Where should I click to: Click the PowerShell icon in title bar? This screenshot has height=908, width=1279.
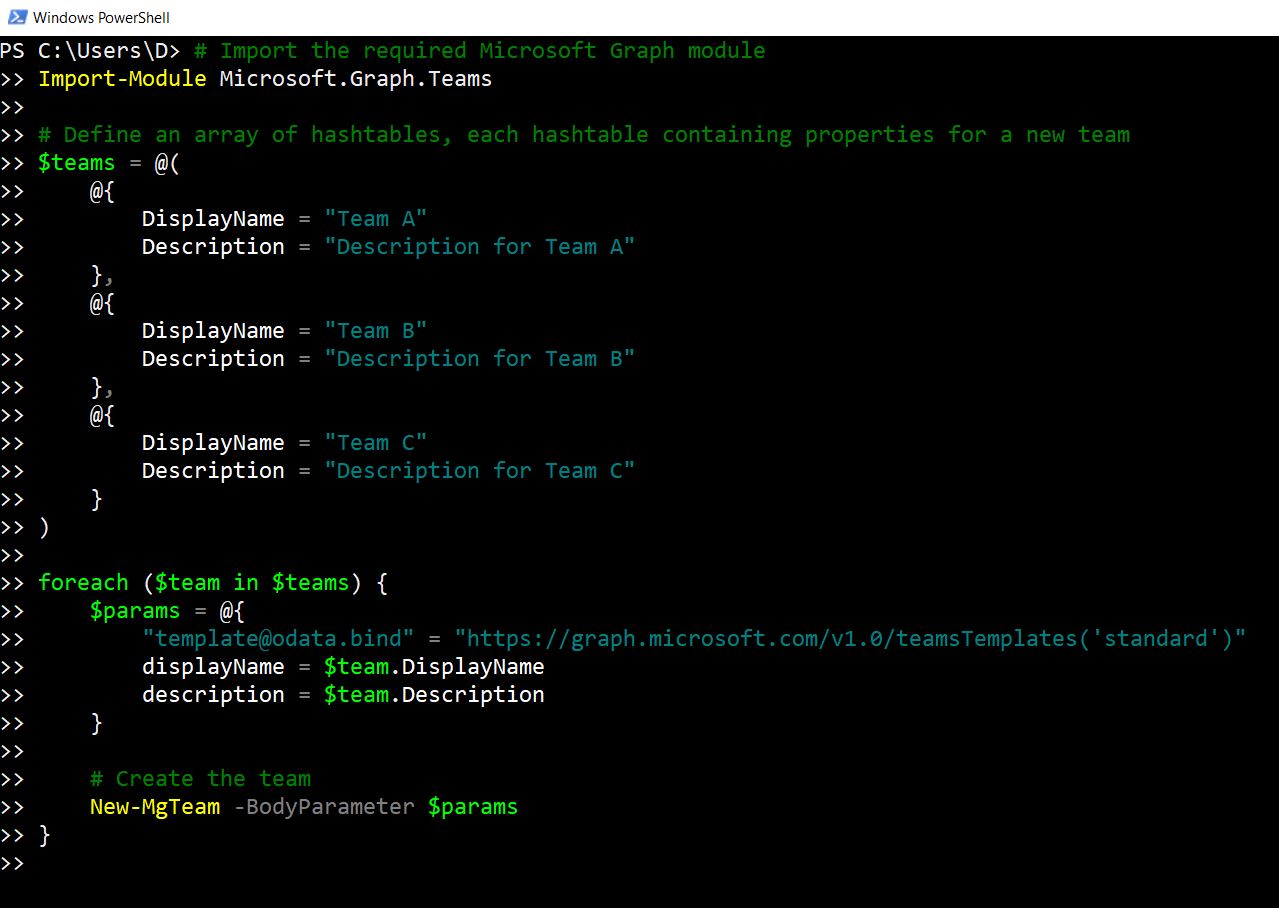[15, 17]
